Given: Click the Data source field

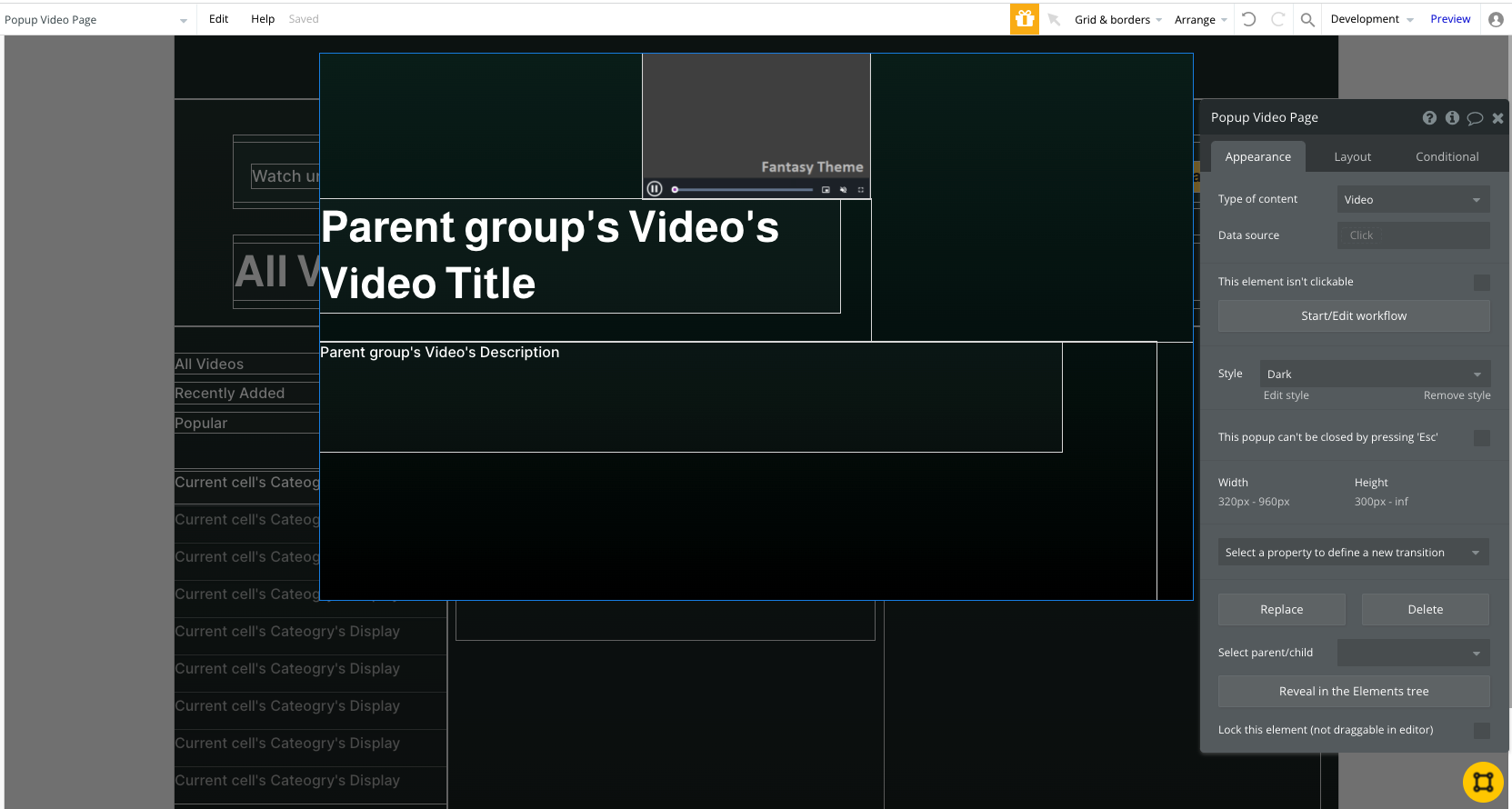Looking at the screenshot, I should tap(1413, 235).
